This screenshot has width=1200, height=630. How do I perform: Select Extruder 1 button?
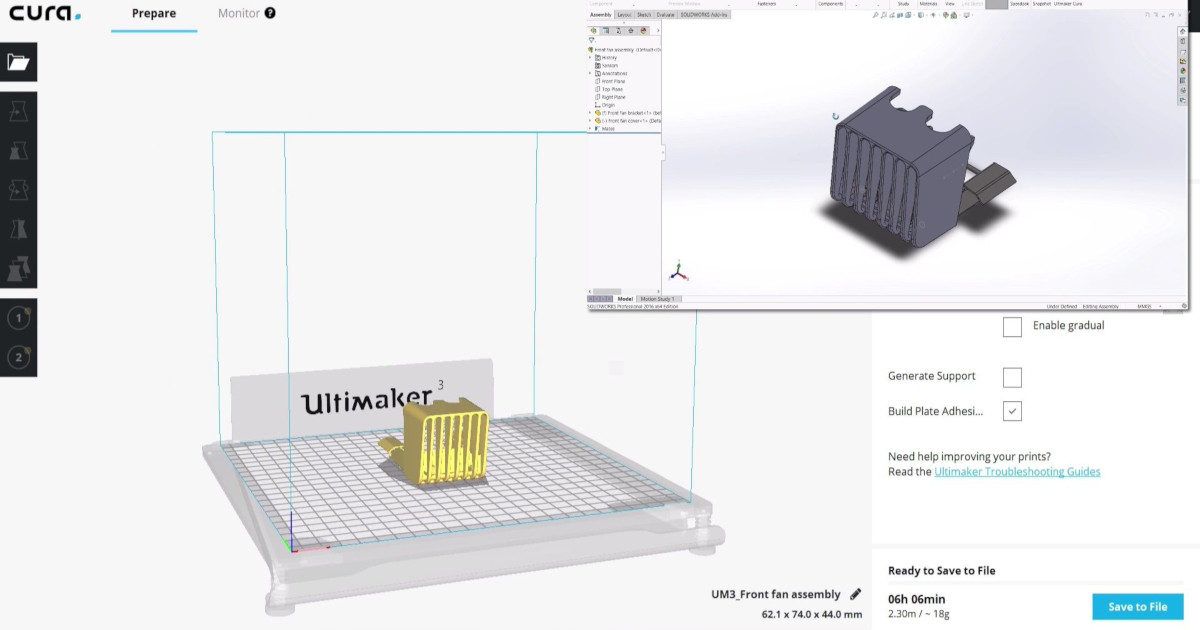[18, 318]
